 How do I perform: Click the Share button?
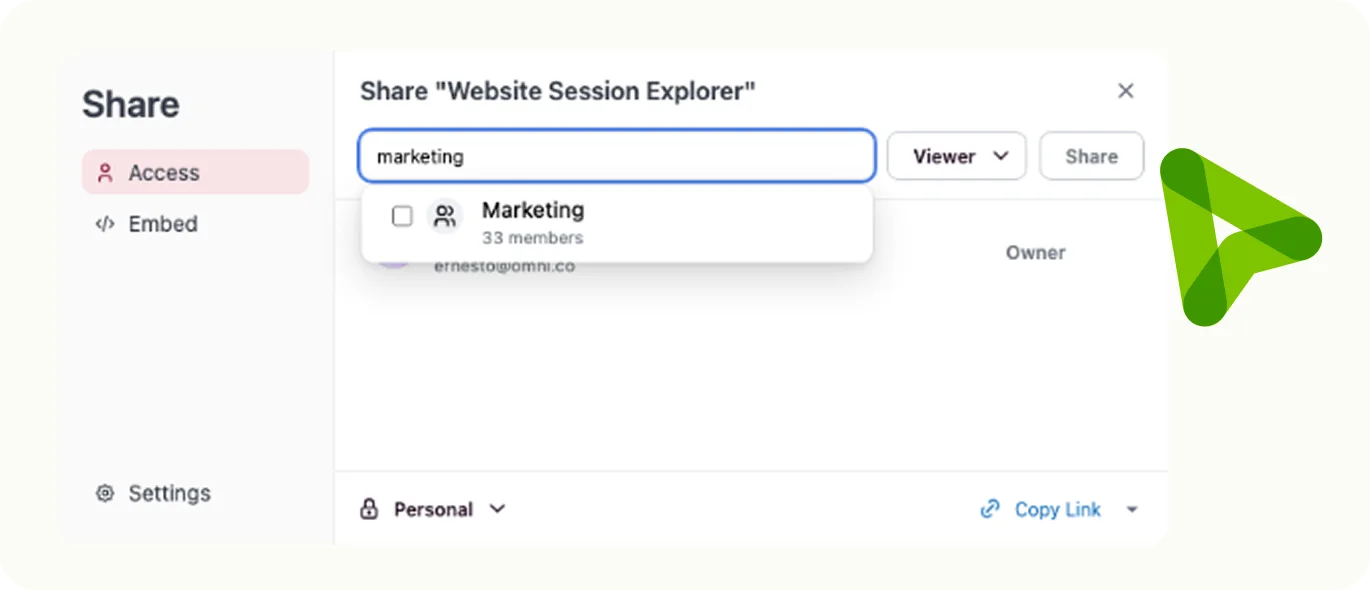tap(1091, 156)
